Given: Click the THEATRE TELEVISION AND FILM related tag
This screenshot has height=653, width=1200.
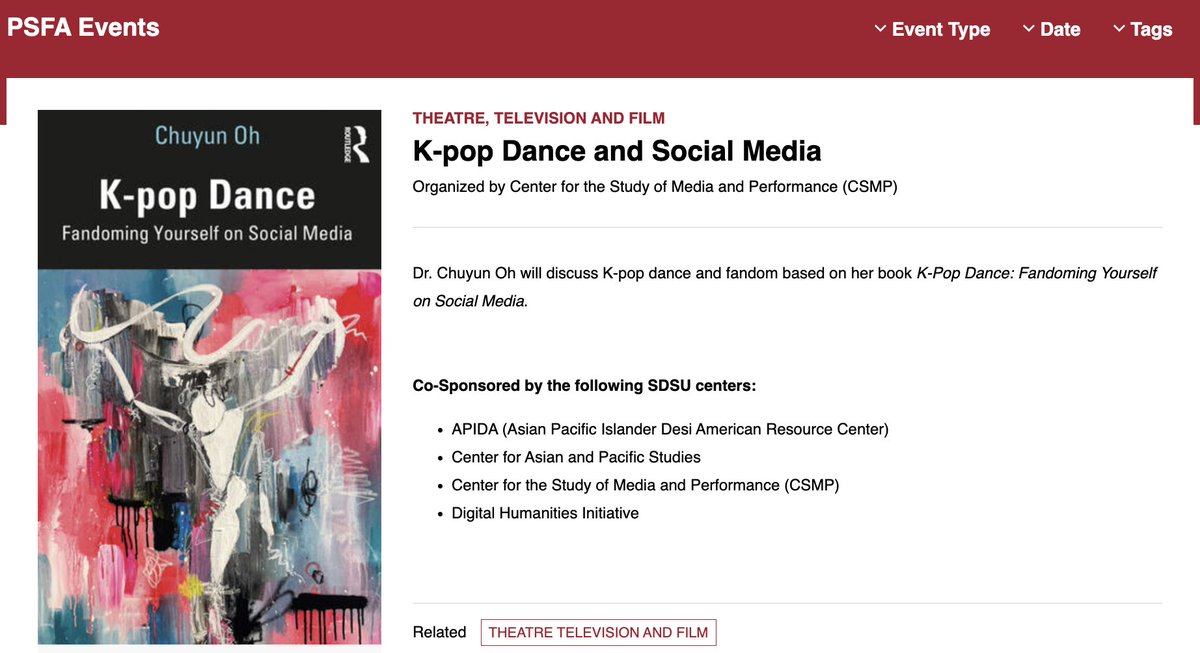Looking at the screenshot, I should pyautogui.click(x=598, y=632).
